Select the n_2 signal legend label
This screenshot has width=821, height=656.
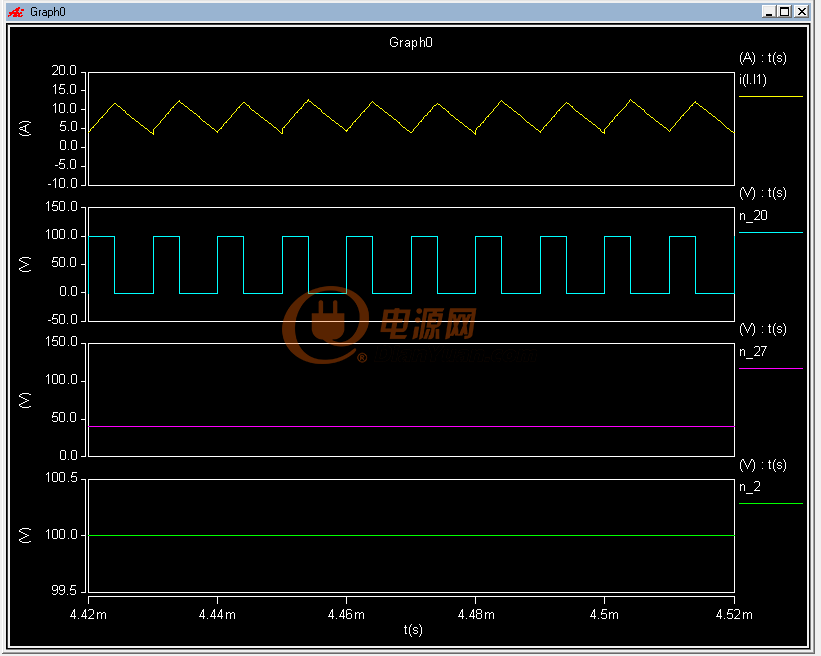tap(750, 487)
